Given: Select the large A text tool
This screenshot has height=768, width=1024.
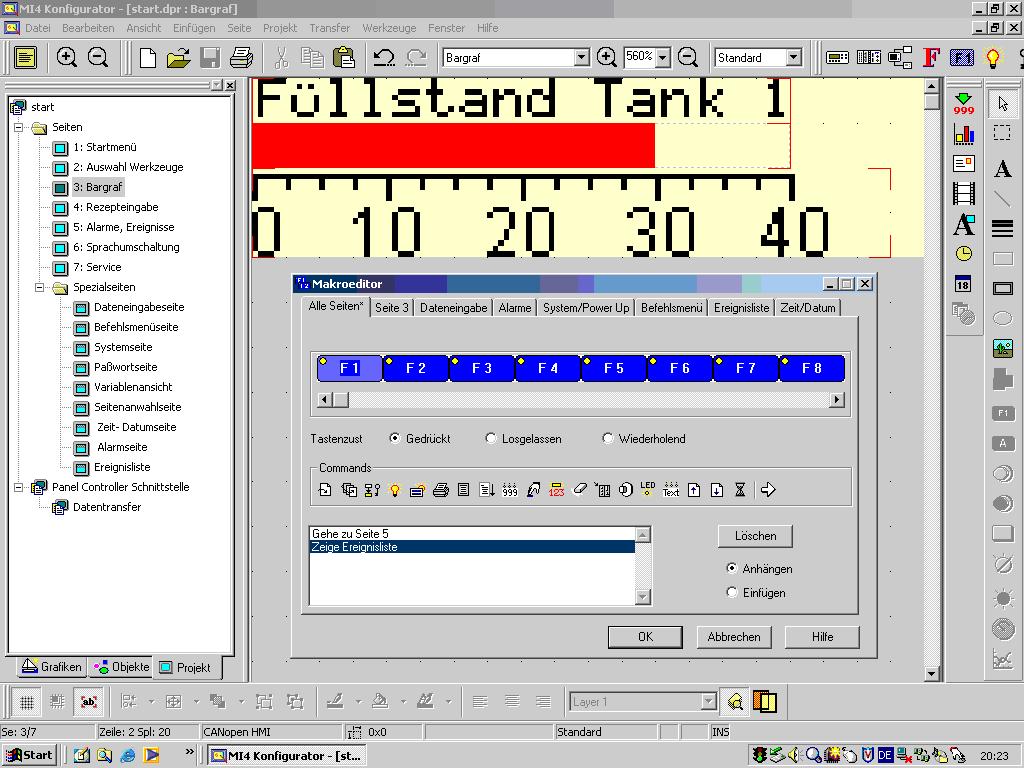Looking at the screenshot, I should (x=1002, y=168).
